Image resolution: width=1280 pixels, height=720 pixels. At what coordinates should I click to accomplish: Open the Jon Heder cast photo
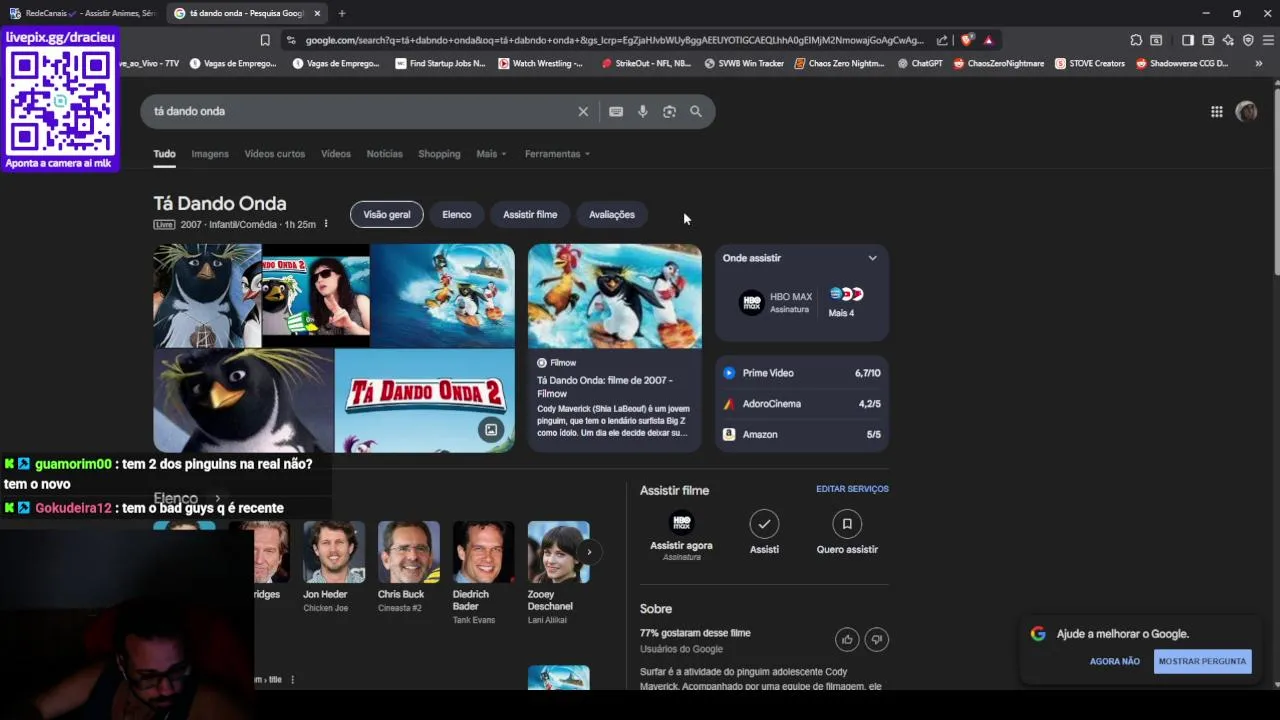click(334, 552)
